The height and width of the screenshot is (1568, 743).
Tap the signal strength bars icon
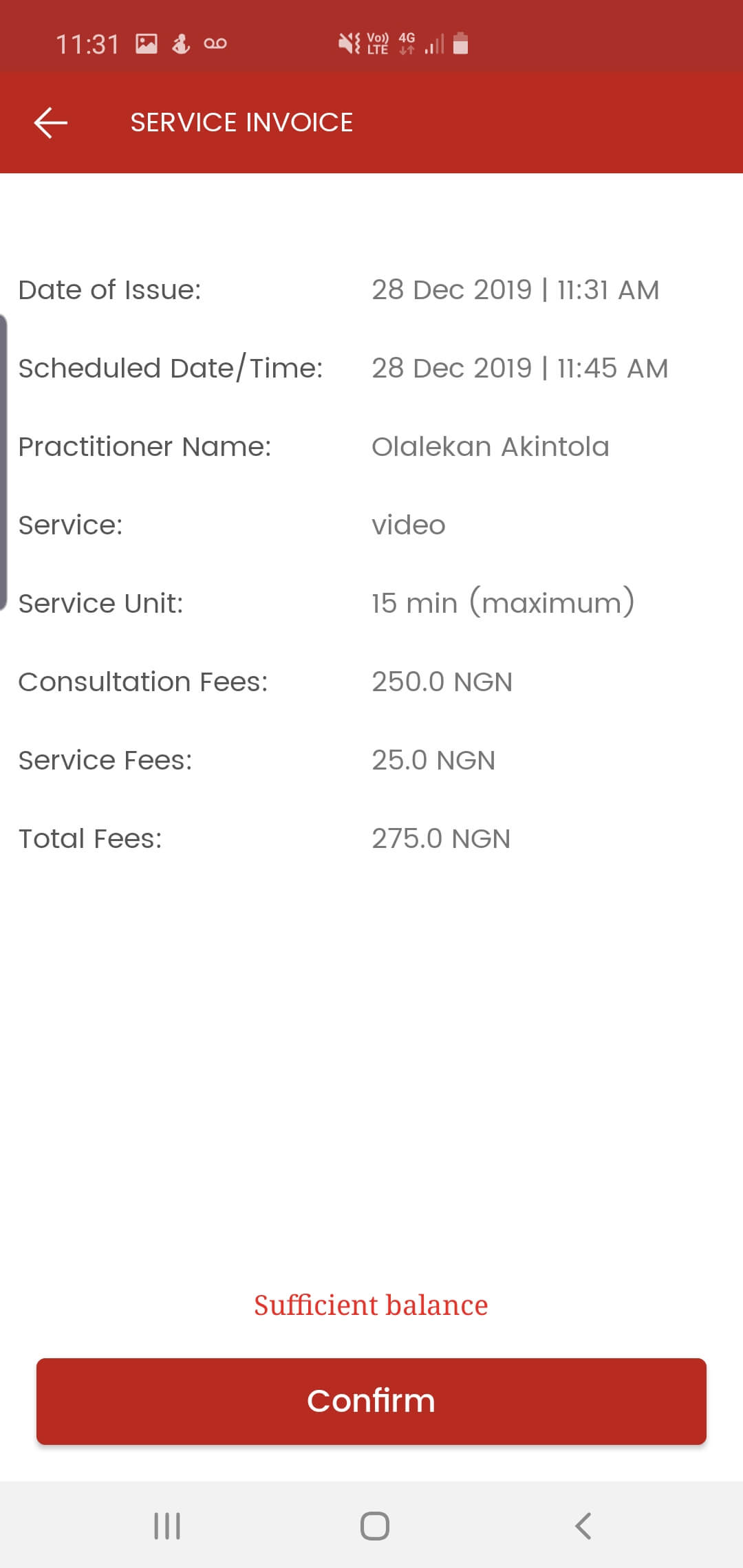click(x=435, y=44)
